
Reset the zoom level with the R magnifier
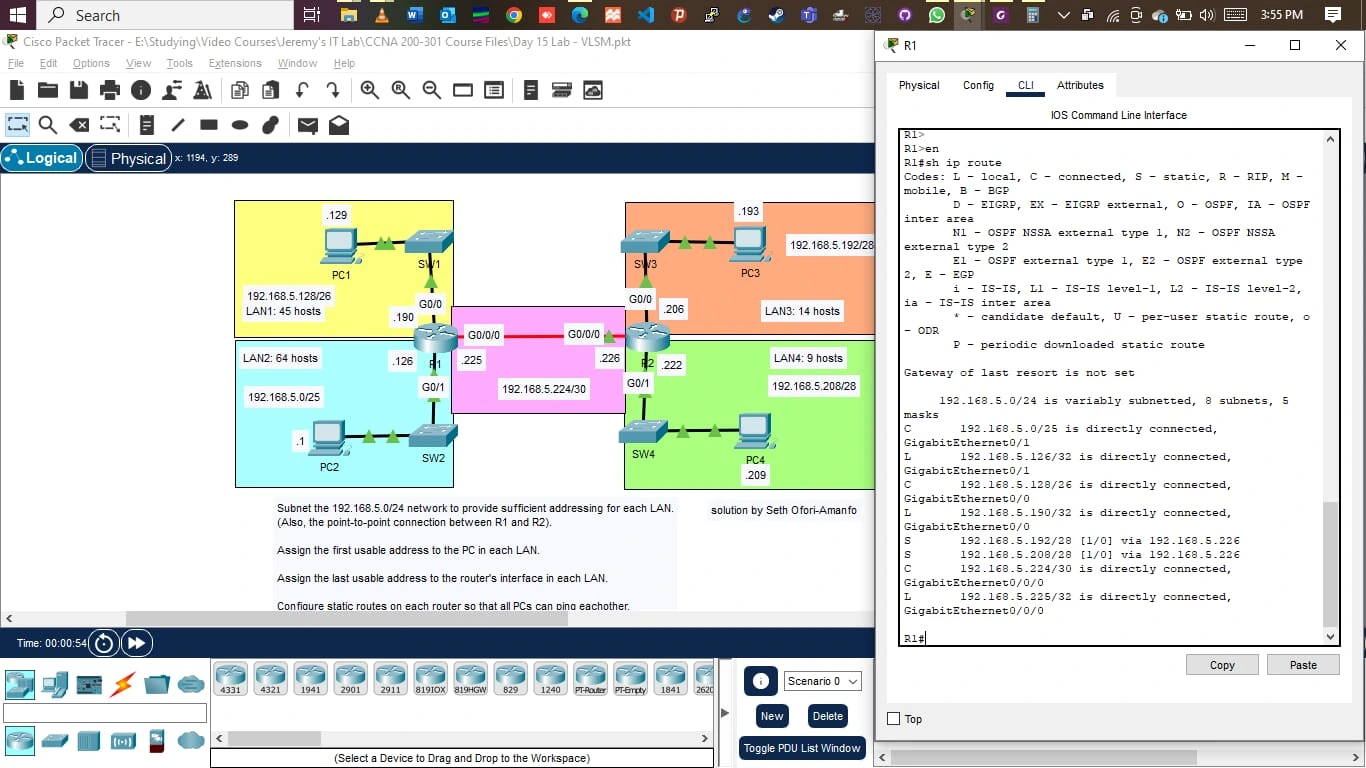[x=401, y=90]
